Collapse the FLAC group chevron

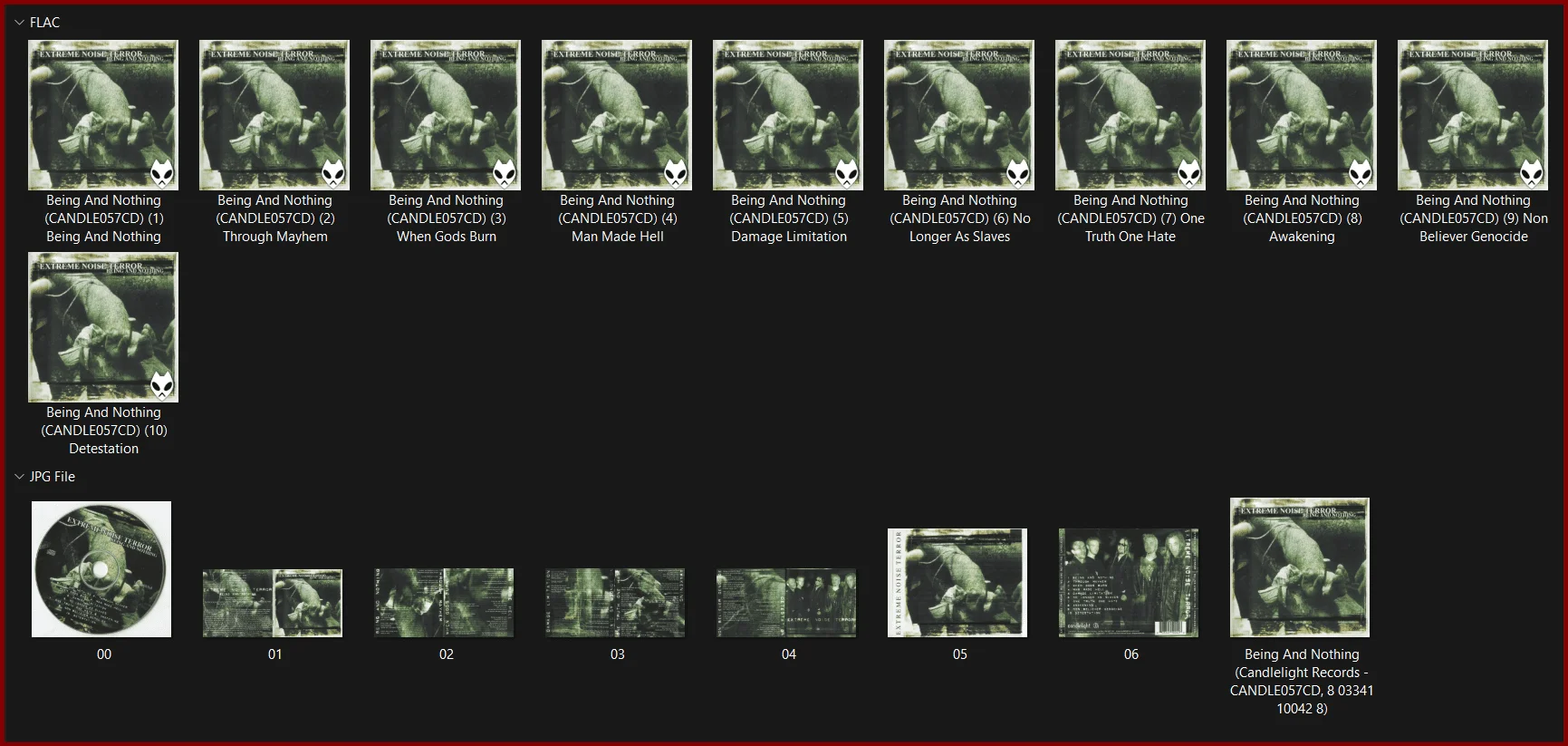[19, 23]
